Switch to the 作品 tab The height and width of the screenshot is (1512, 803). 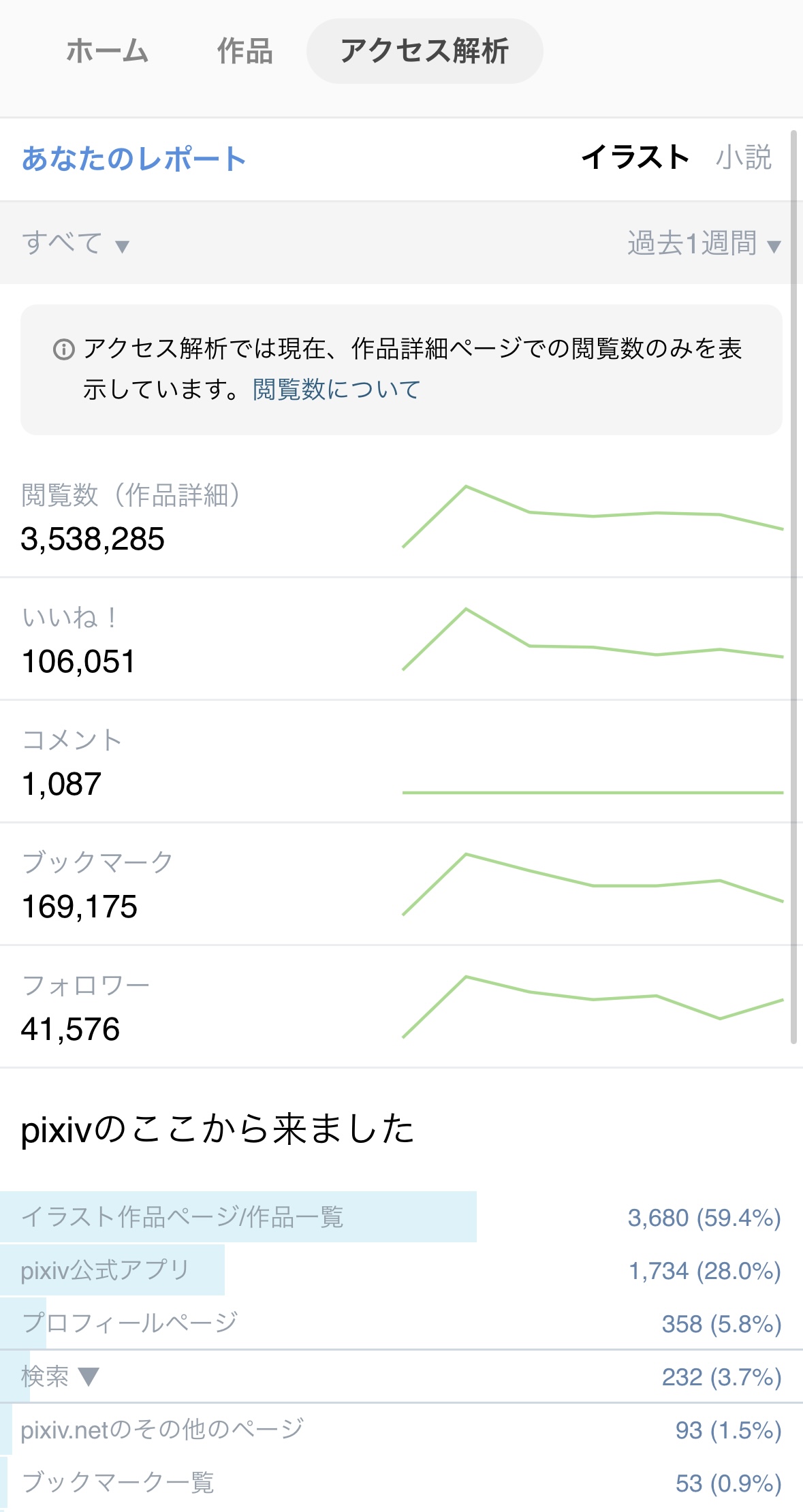click(245, 52)
